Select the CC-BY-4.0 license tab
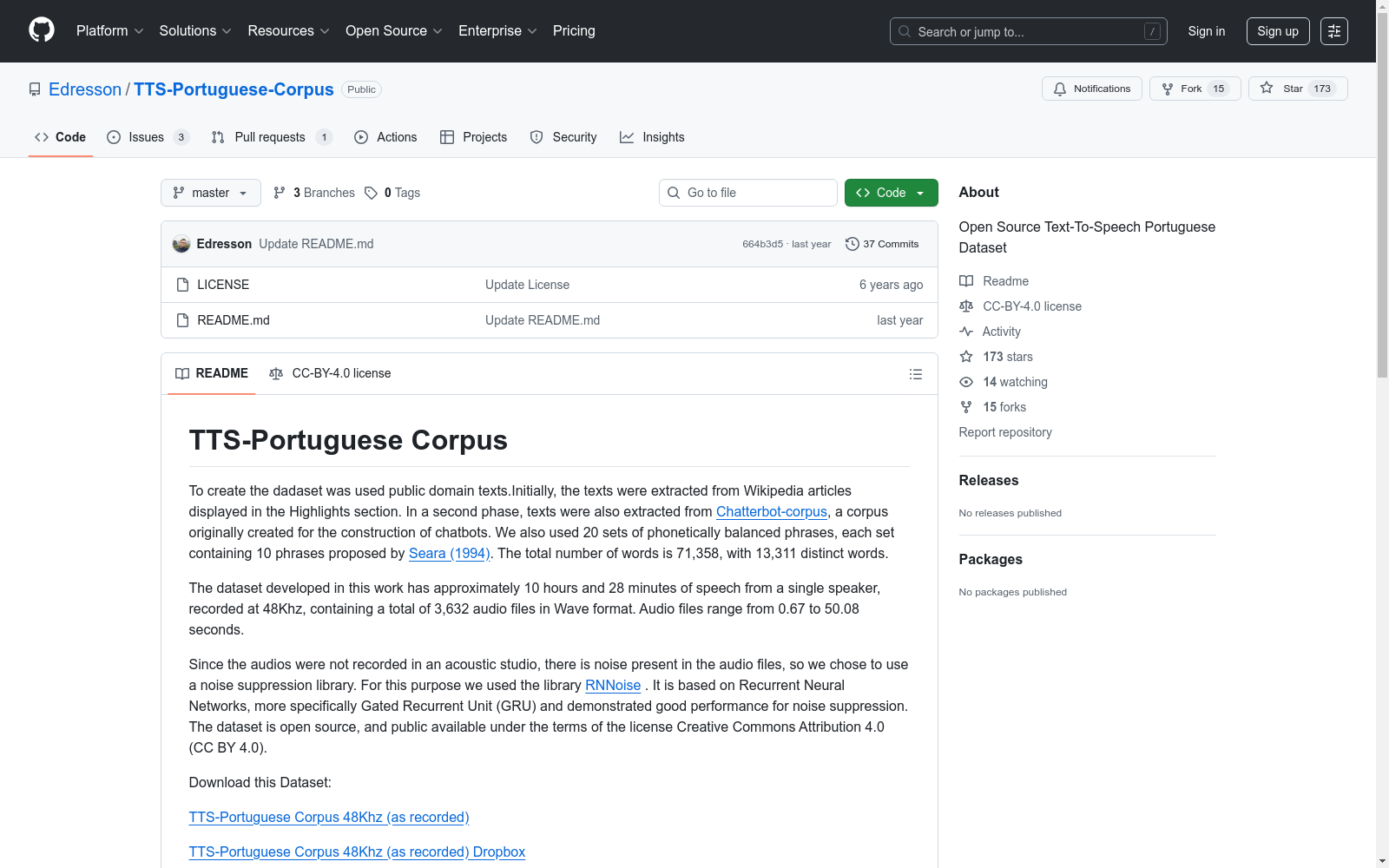The image size is (1389, 868). click(x=330, y=373)
